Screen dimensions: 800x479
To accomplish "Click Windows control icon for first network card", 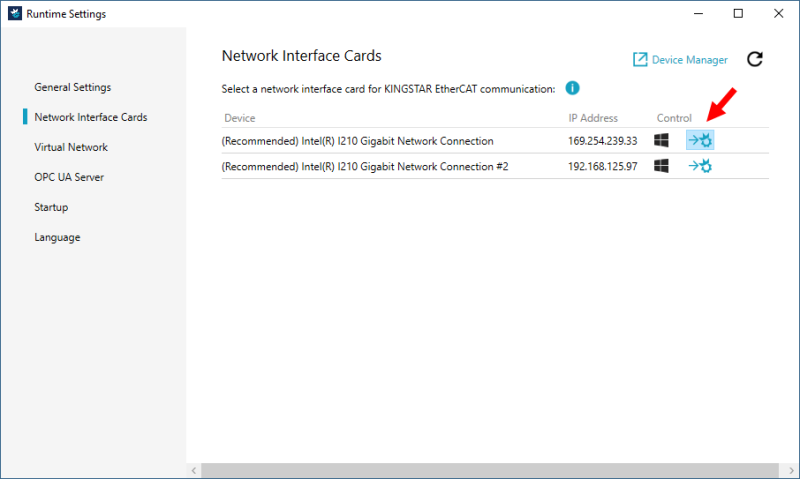I will [661, 141].
